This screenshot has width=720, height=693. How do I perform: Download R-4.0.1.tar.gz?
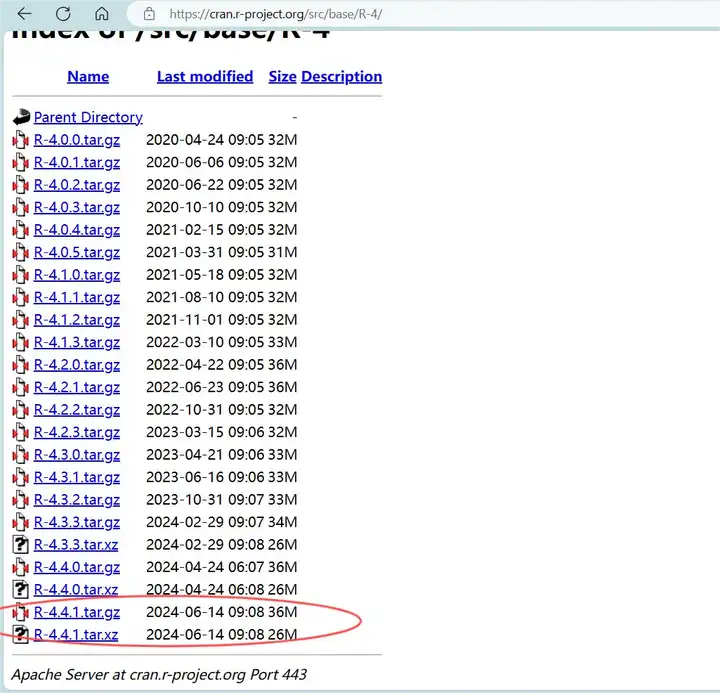click(77, 162)
